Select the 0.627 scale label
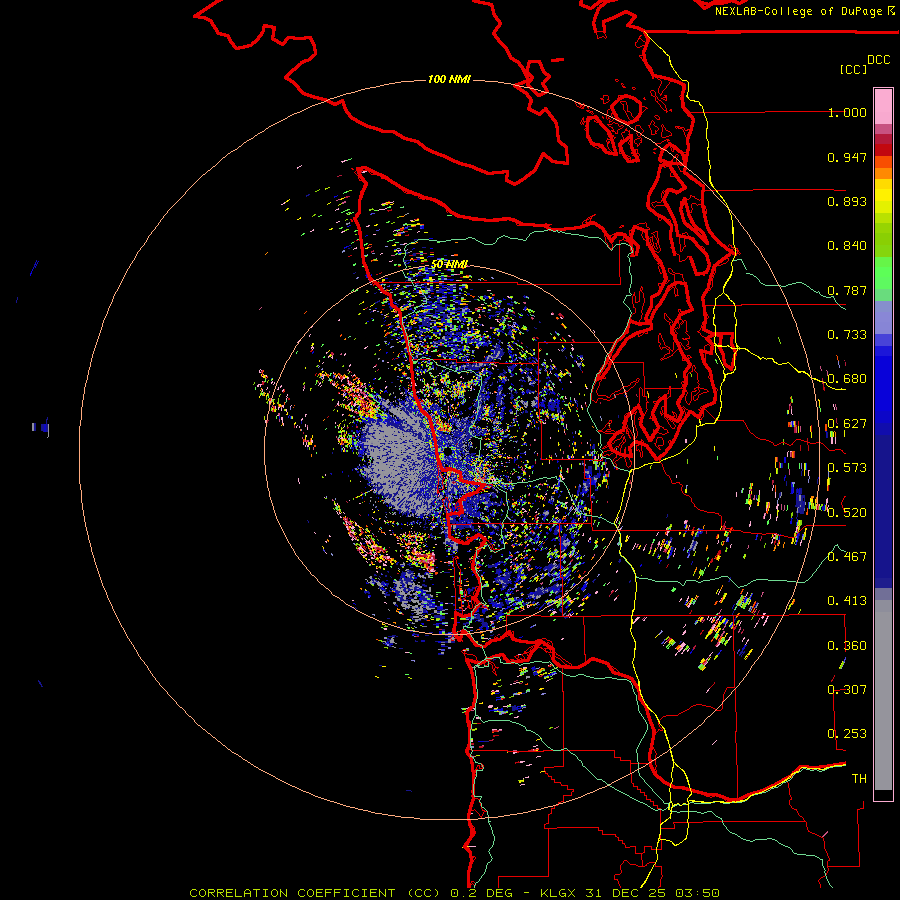900x900 pixels. point(847,424)
